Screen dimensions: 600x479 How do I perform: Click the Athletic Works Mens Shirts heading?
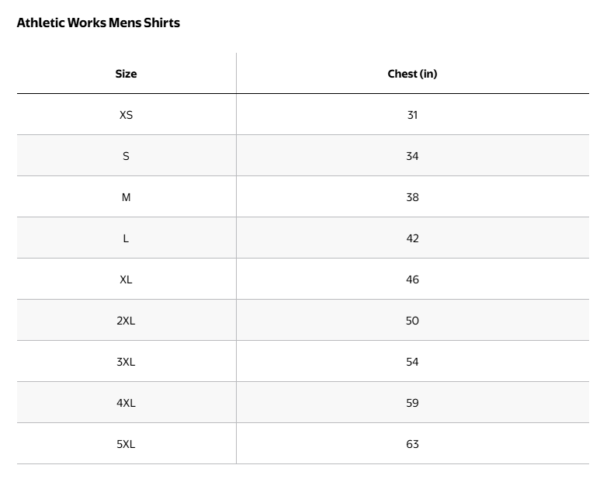pyautogui.click(x=99, y=23)
